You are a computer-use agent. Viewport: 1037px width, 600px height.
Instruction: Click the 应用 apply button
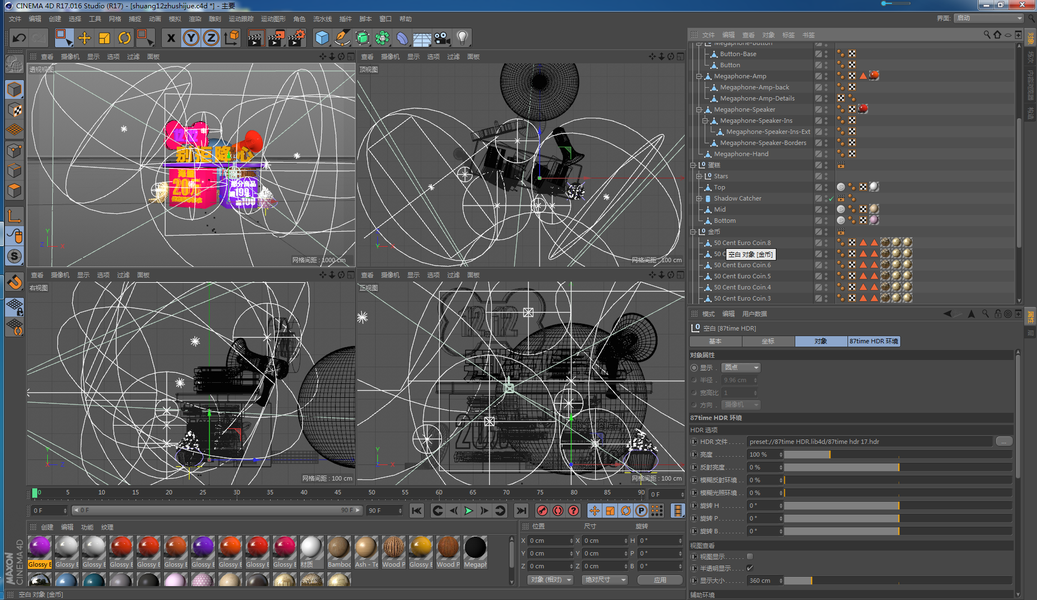click(660, 579)
